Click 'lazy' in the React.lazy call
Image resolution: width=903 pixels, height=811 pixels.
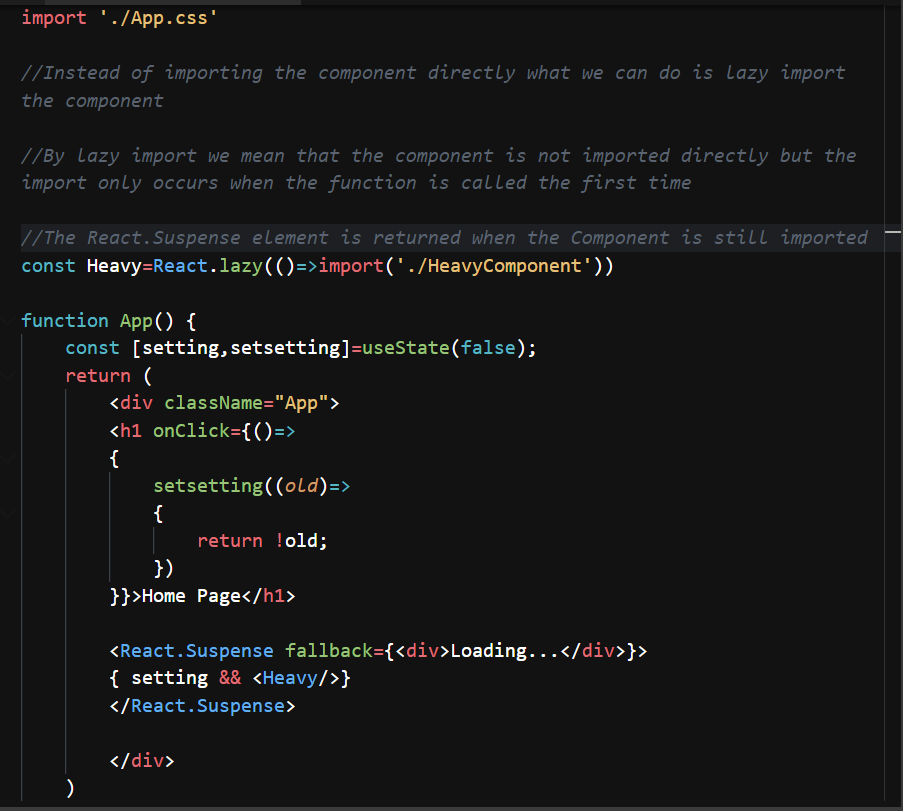point(241,266)
